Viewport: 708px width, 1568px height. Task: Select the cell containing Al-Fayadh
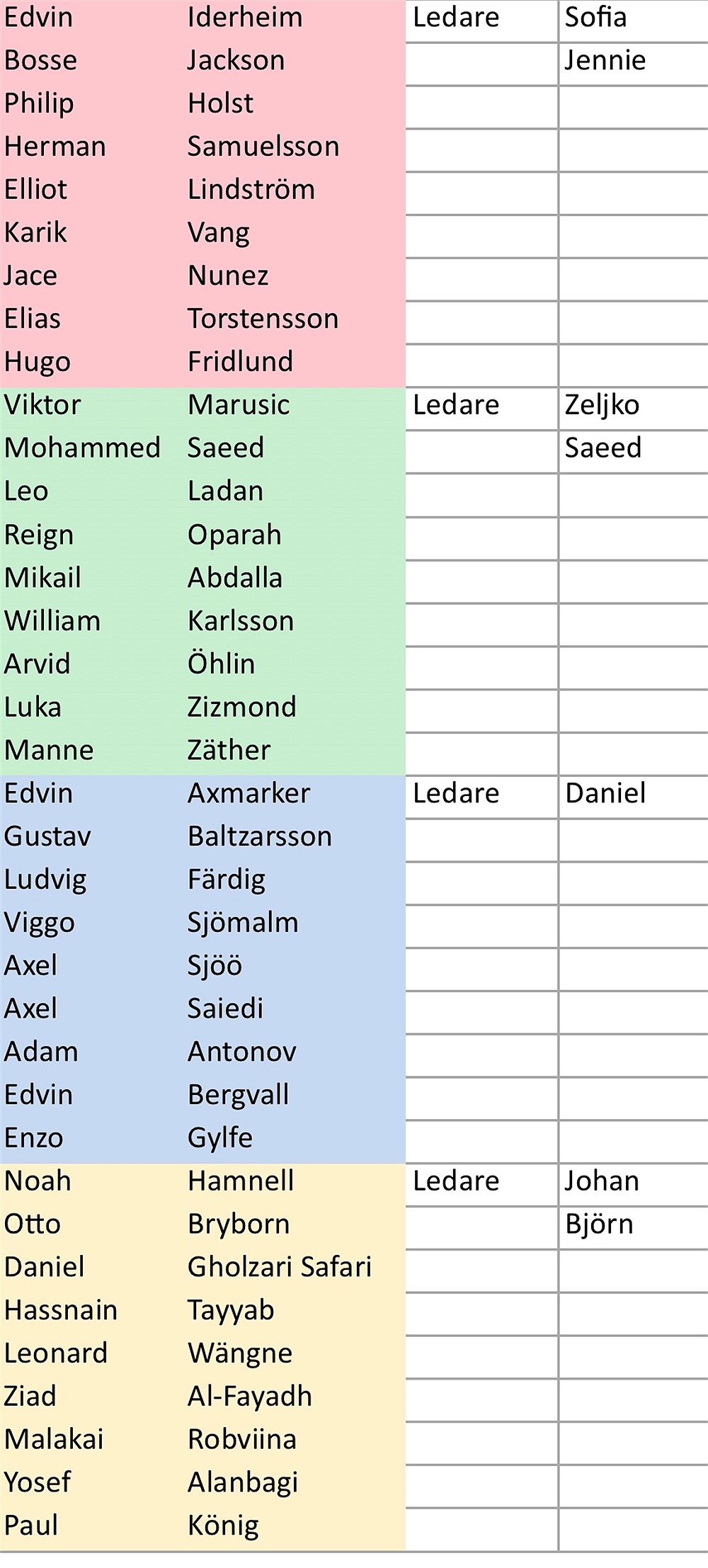point(250,1396)
